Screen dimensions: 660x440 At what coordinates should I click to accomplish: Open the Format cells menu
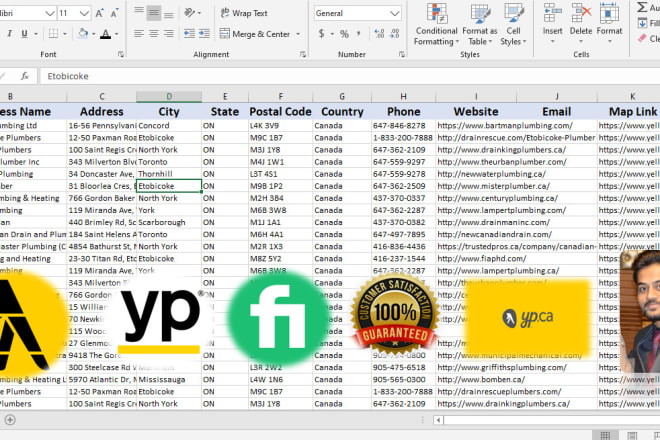tap(609, 24)
